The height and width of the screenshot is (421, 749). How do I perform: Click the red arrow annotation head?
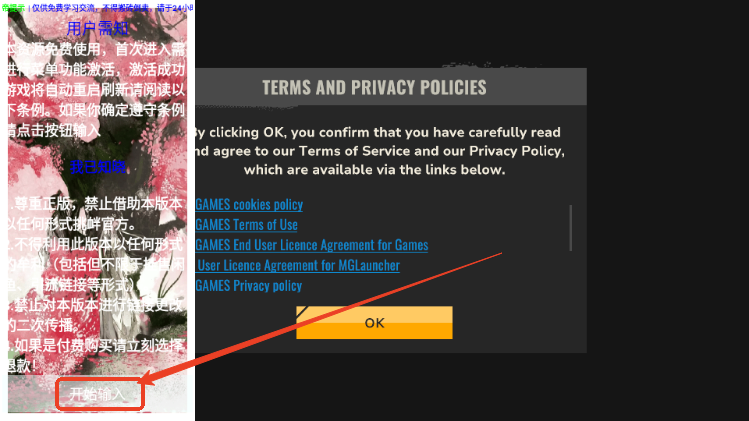pyautogui.click(x=150, y=378)
